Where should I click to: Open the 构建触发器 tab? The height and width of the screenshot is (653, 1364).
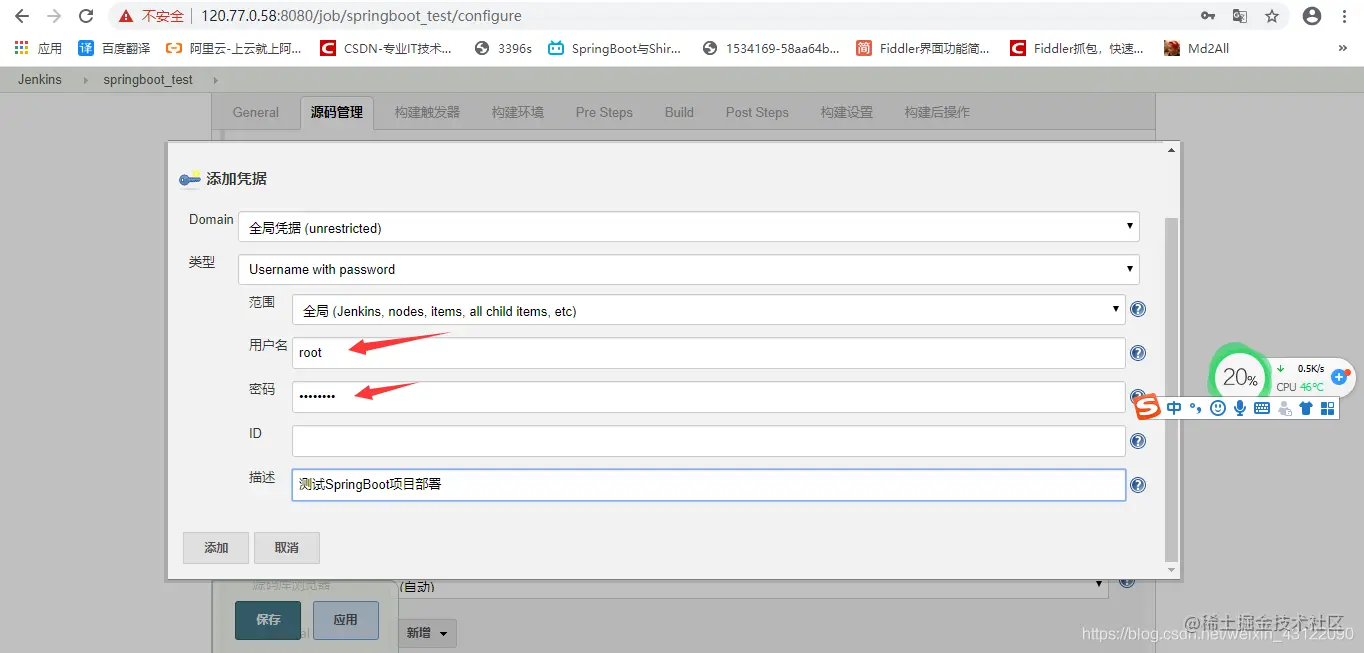[x=427, y=112]
